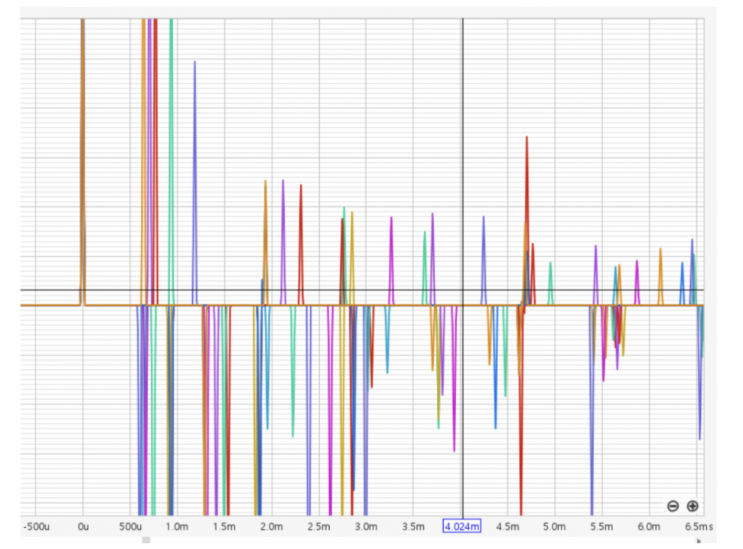The width and height of the screenshot is (743, 549).
Task: Select the purple peak near 1.2m
Action: click(194, 182)
